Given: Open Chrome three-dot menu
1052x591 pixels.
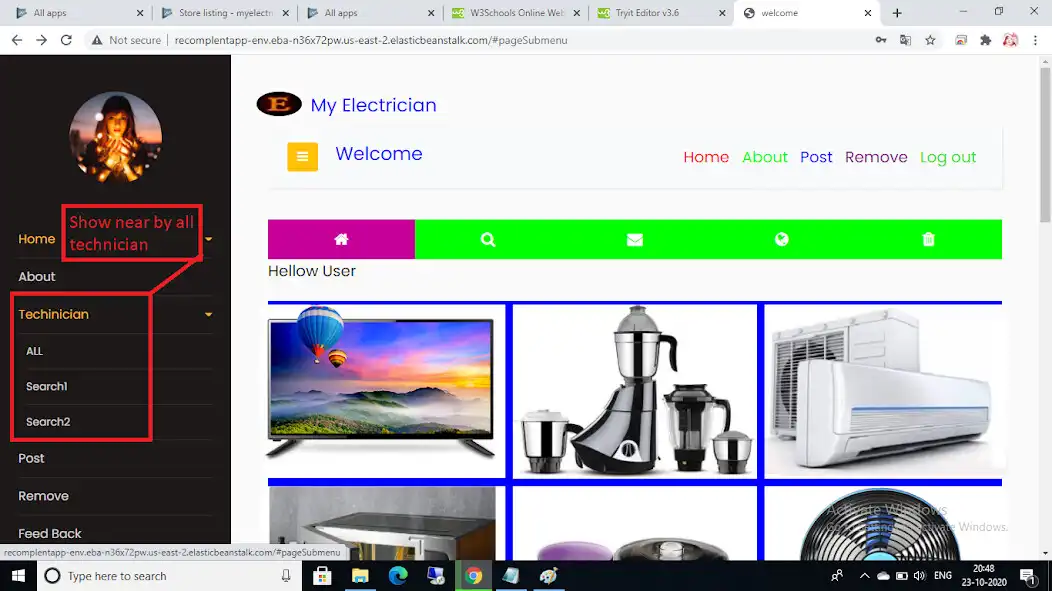Looking at the screenshot, I should 1035,40.
